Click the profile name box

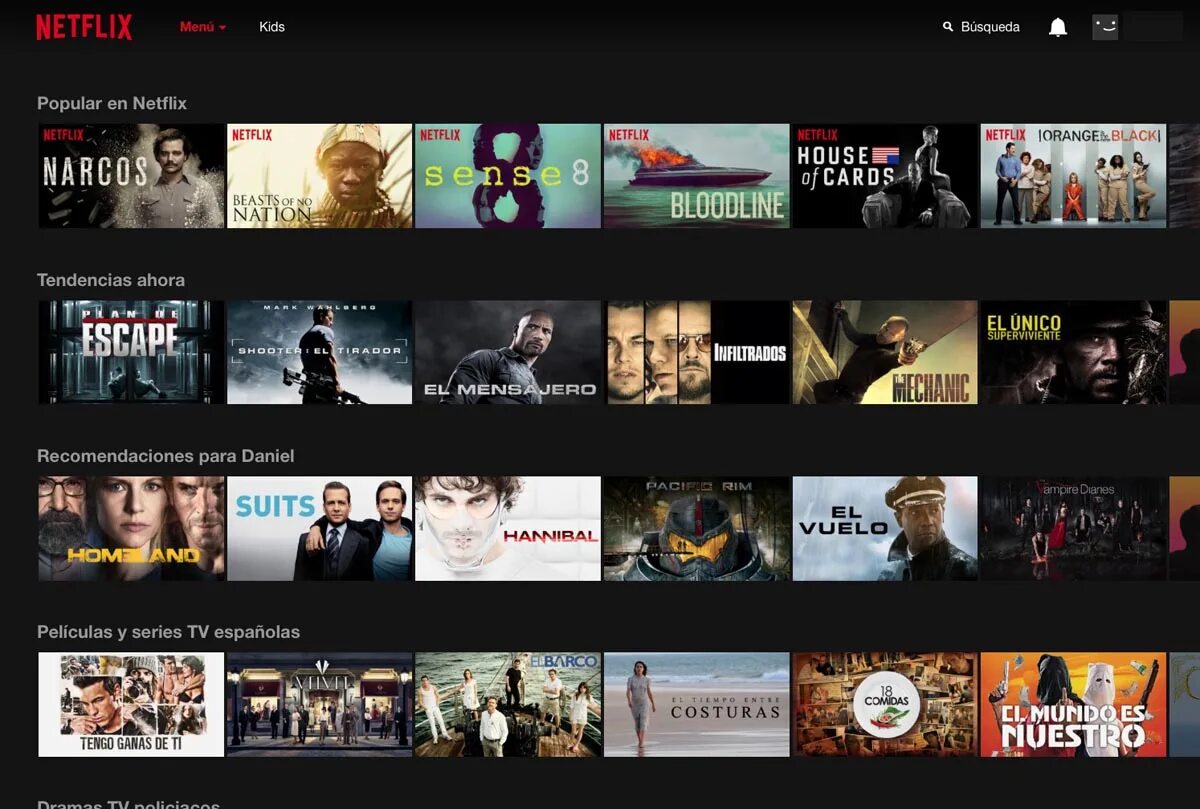tap(1153, 27)
